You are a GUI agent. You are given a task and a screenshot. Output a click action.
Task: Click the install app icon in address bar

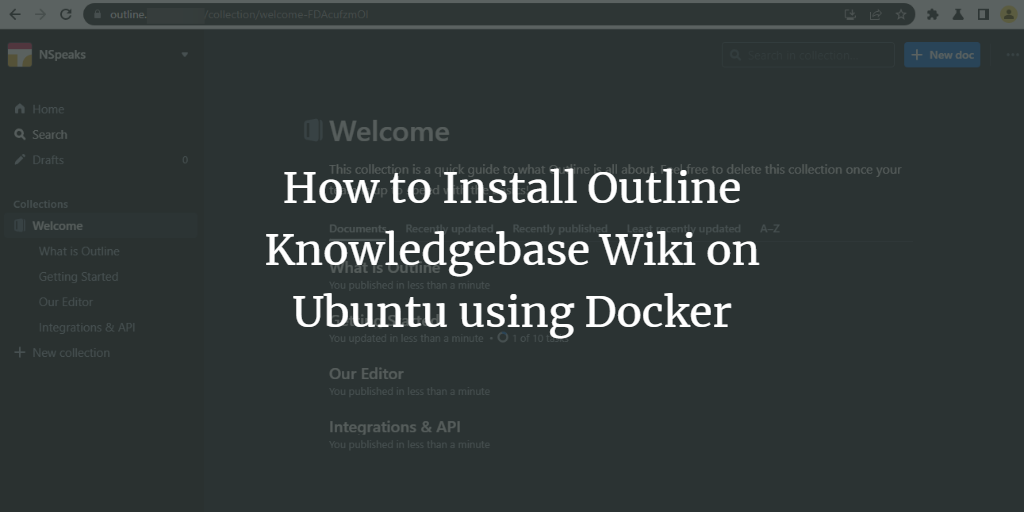pyautogui.click(x=850, y=14)
